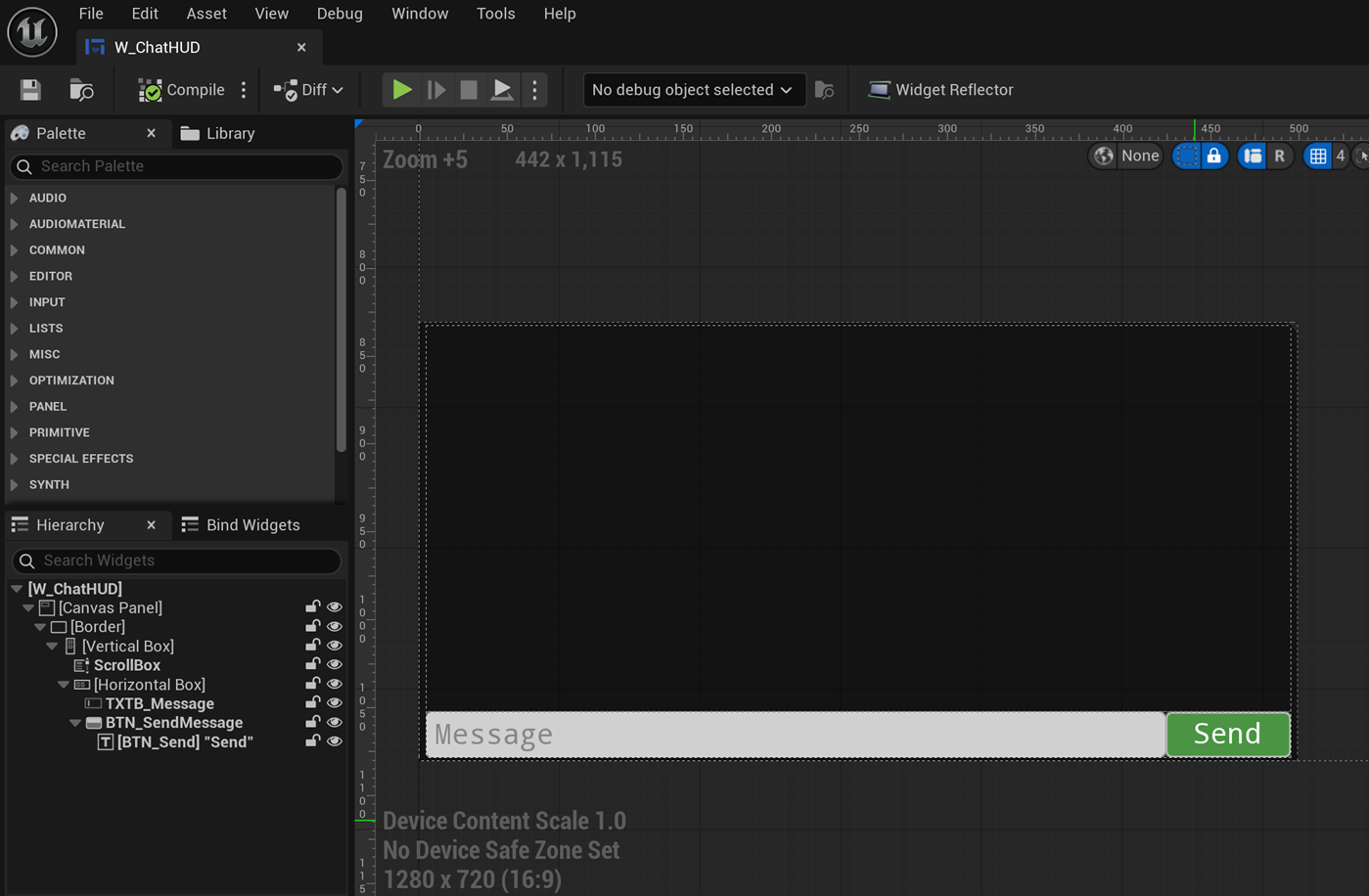
Task: Click the green Send button in canvas
Action: pyautogui.click(x=1227, y=734)
